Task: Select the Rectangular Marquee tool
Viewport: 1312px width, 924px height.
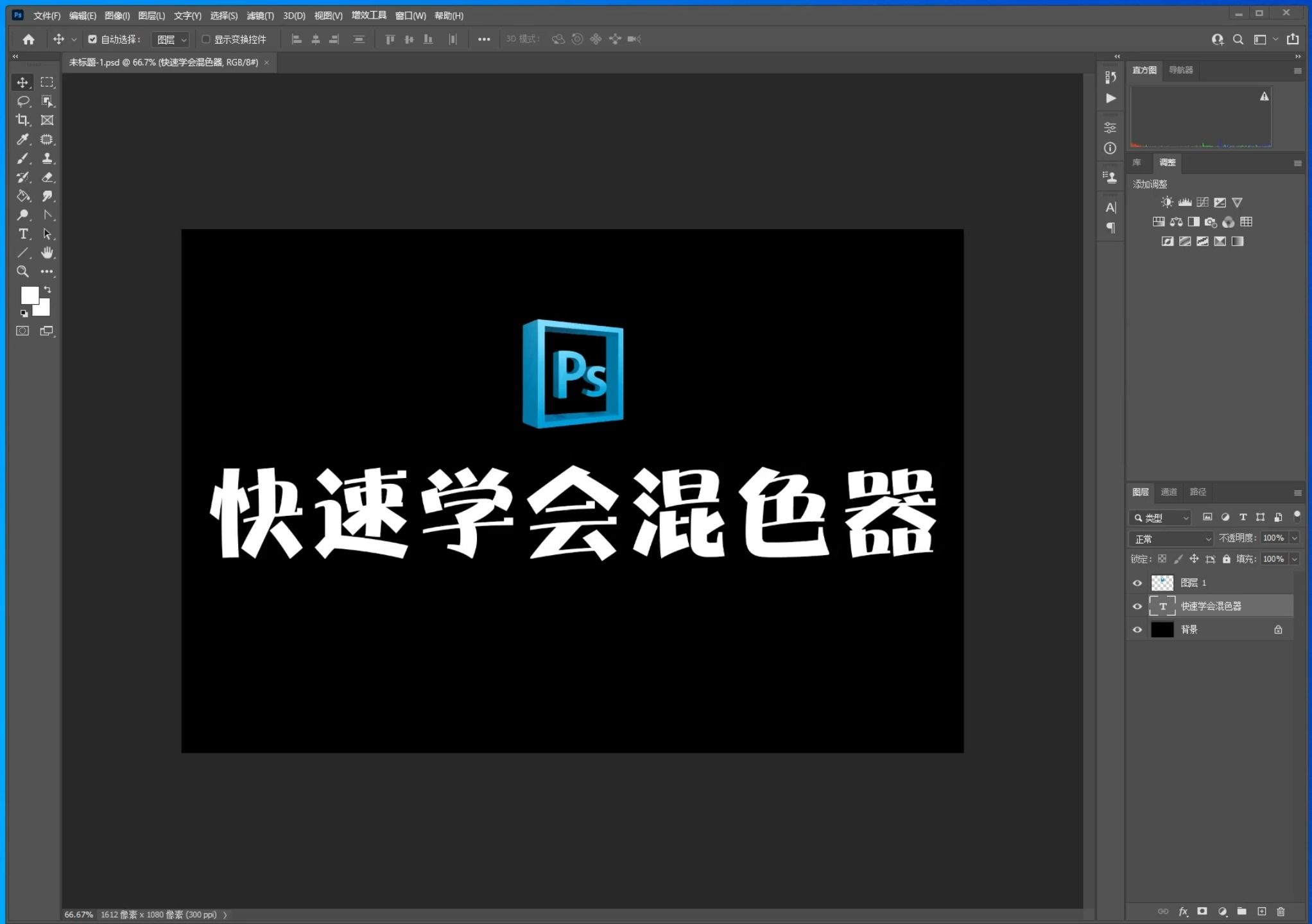Action: [47, 82]
